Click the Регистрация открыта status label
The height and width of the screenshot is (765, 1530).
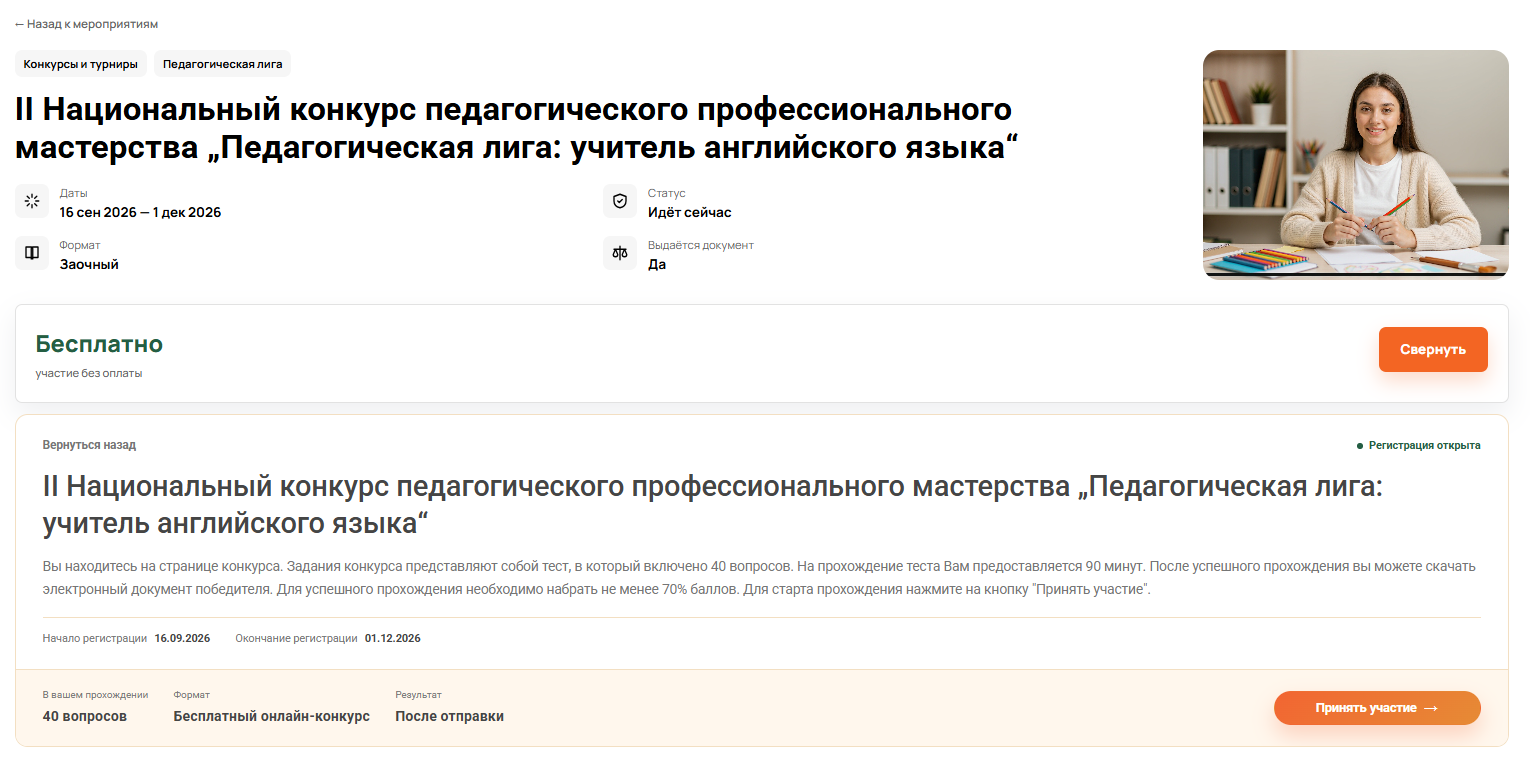point(1424,446)
